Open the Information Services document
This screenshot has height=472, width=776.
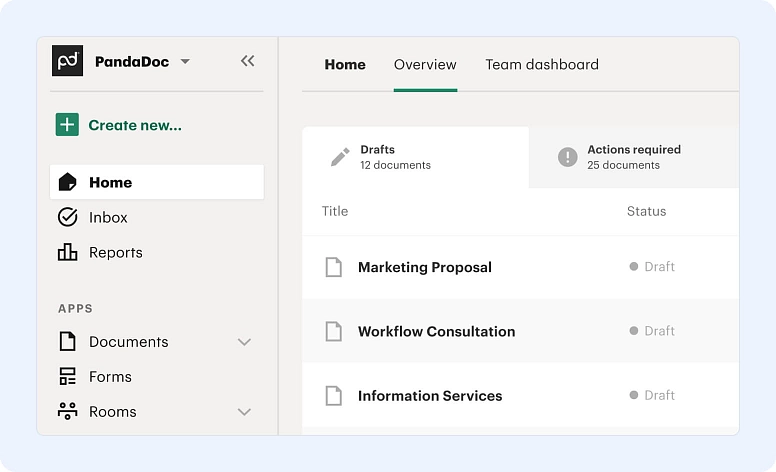tap(430, 396)
